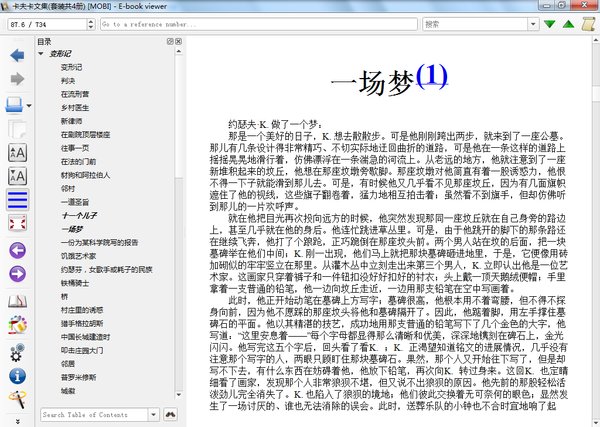The height and width of the screenshot is (427, 600).
Task: Find previous match green up arrow
Action: [x=569, y=24]
